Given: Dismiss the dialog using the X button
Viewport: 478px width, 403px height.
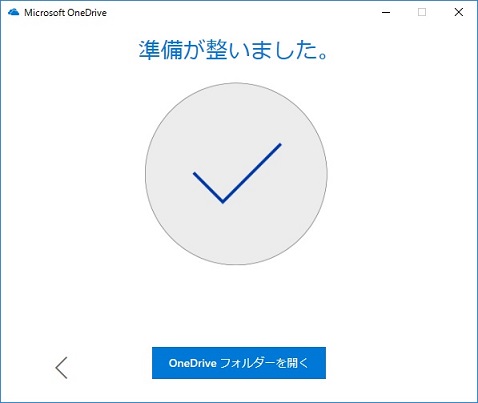Looking at the screenshot, I should pyautogui.click(x=459, y=12).
